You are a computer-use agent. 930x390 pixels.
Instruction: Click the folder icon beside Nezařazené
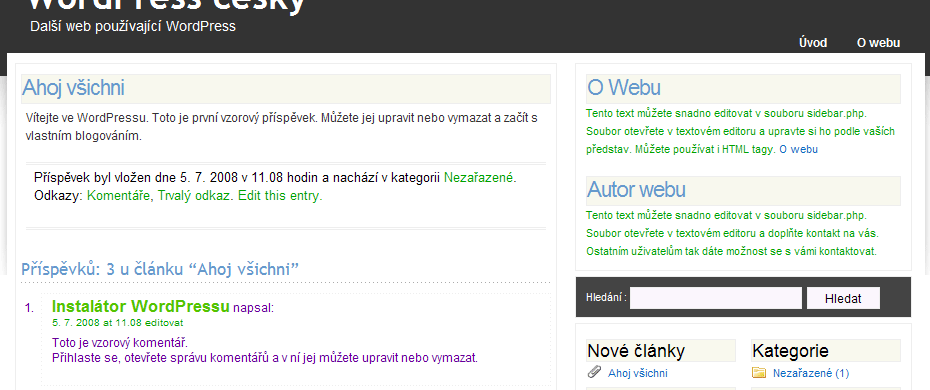(x=759, y=373)
